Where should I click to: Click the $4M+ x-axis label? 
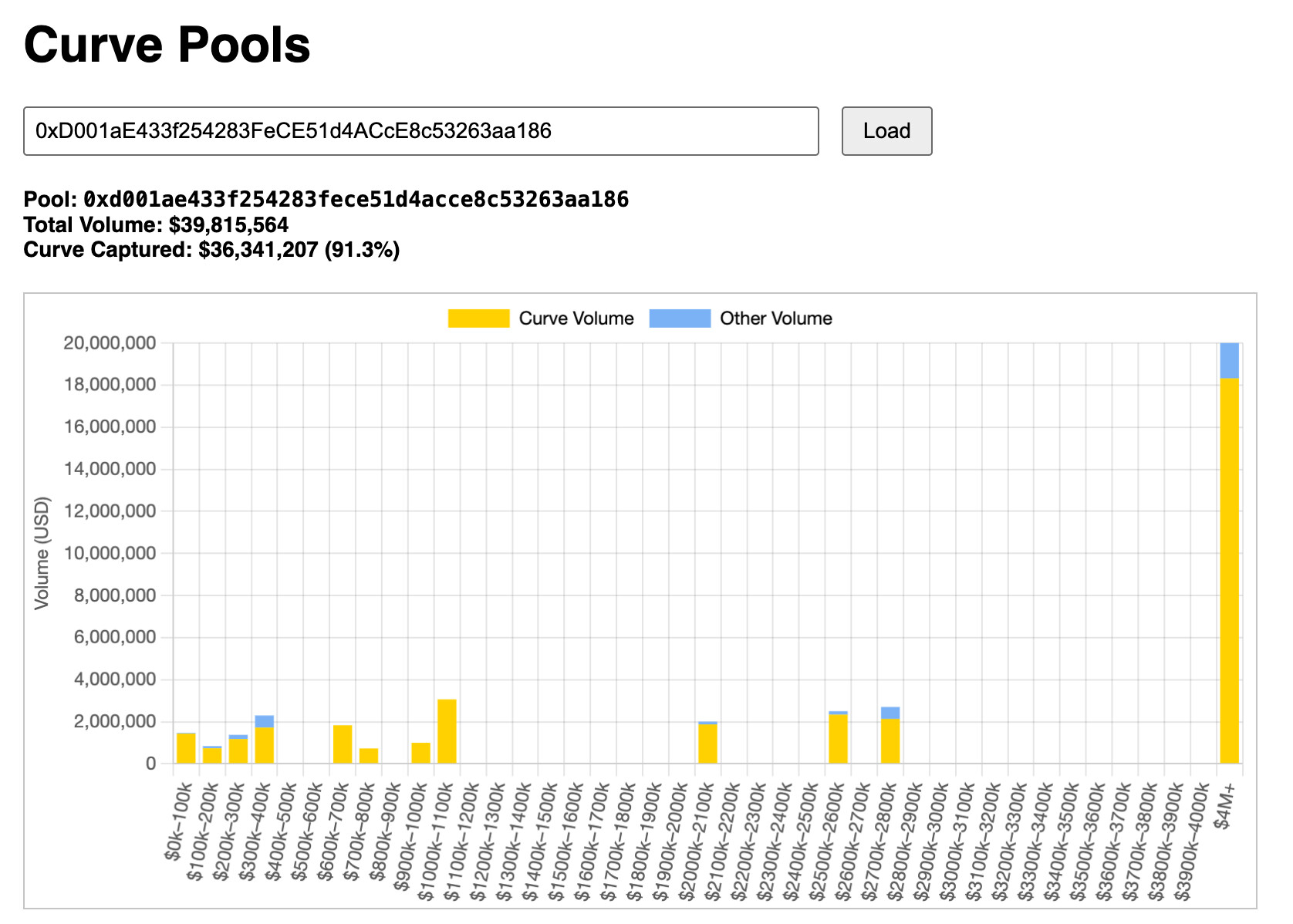[x=1224, y=805]
